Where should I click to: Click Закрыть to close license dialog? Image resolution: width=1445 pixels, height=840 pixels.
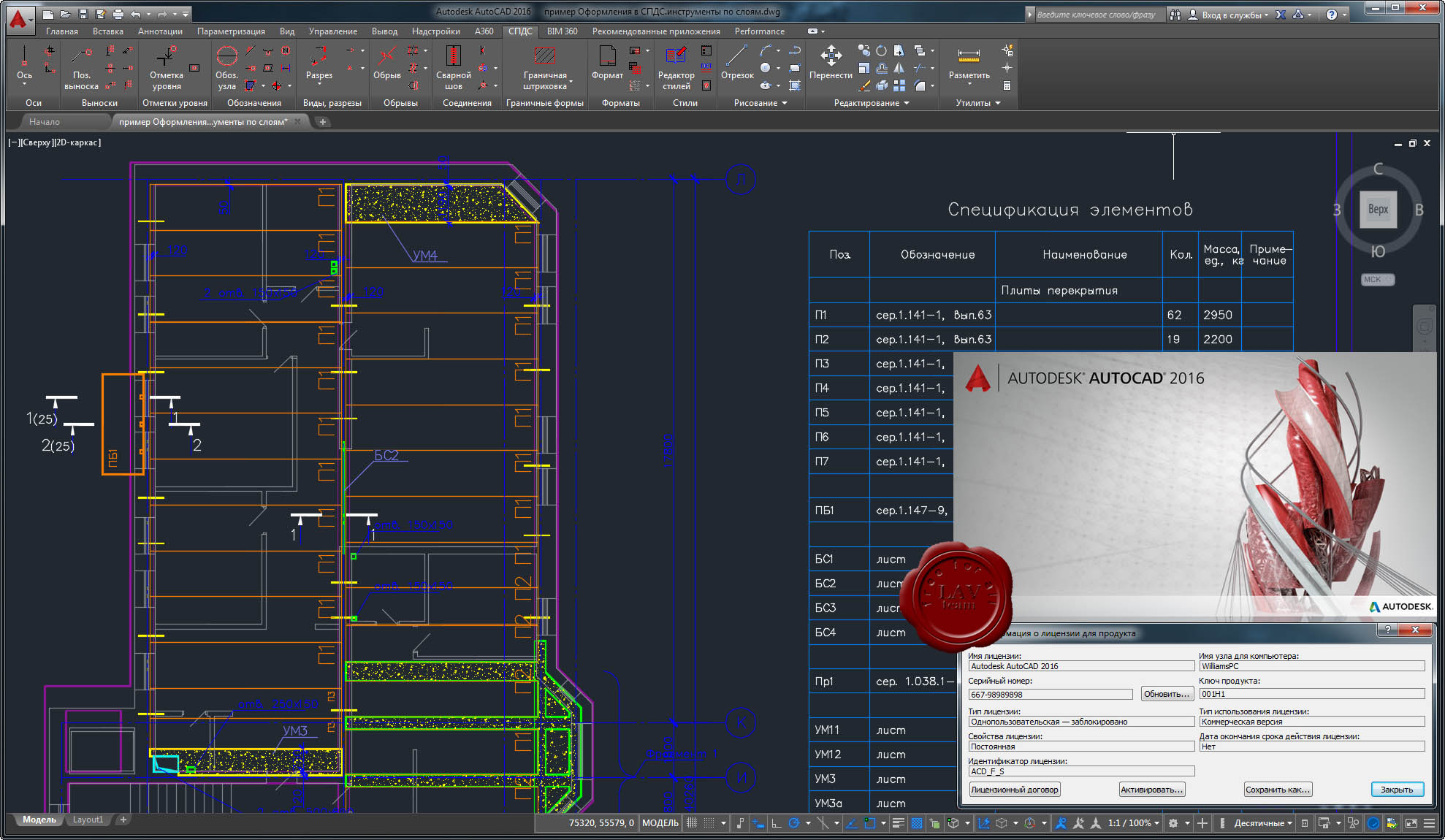[x=1397, y=790]
